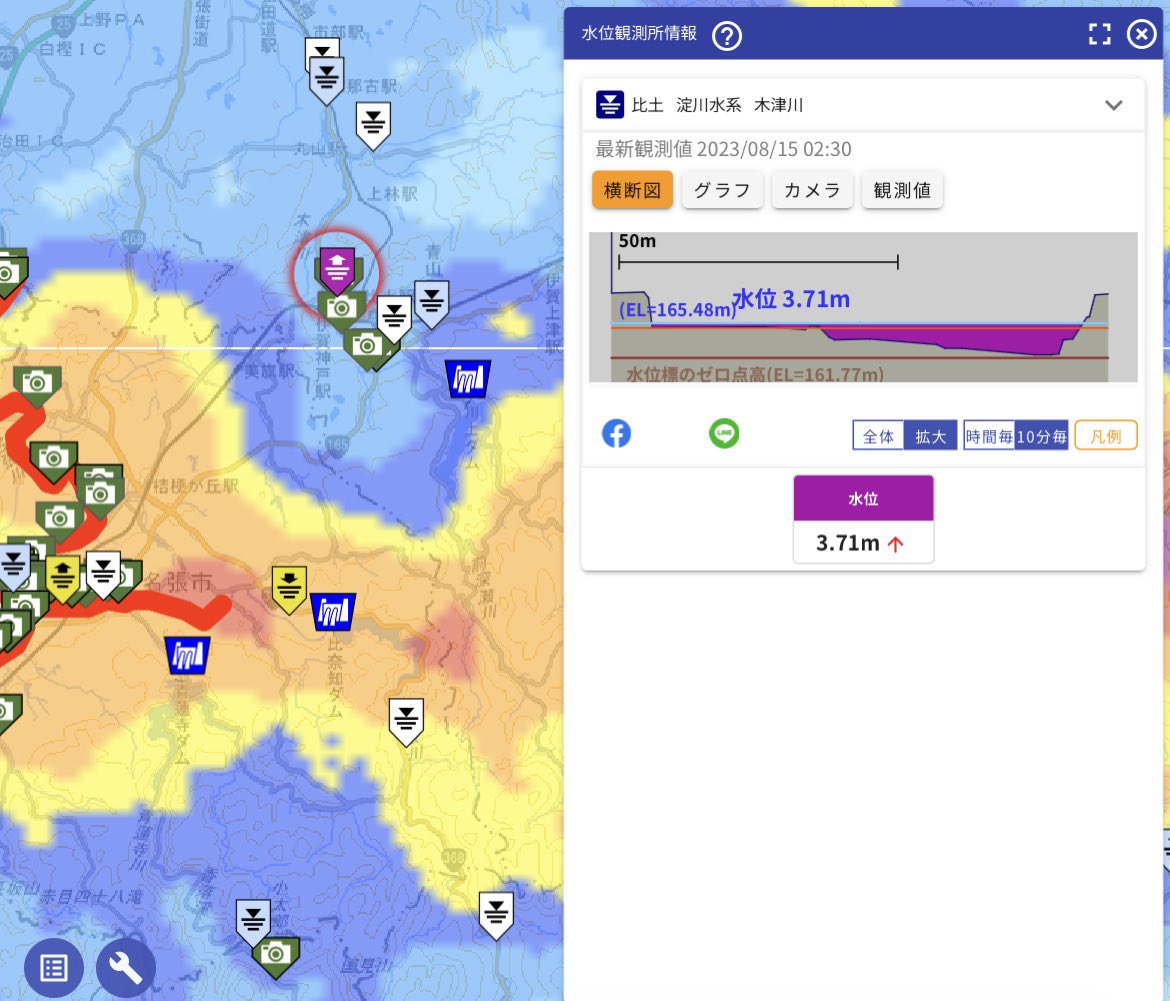Select yellow water gauge marker east of 名張市
The image size is (1170, 1001).
point(290,589)
